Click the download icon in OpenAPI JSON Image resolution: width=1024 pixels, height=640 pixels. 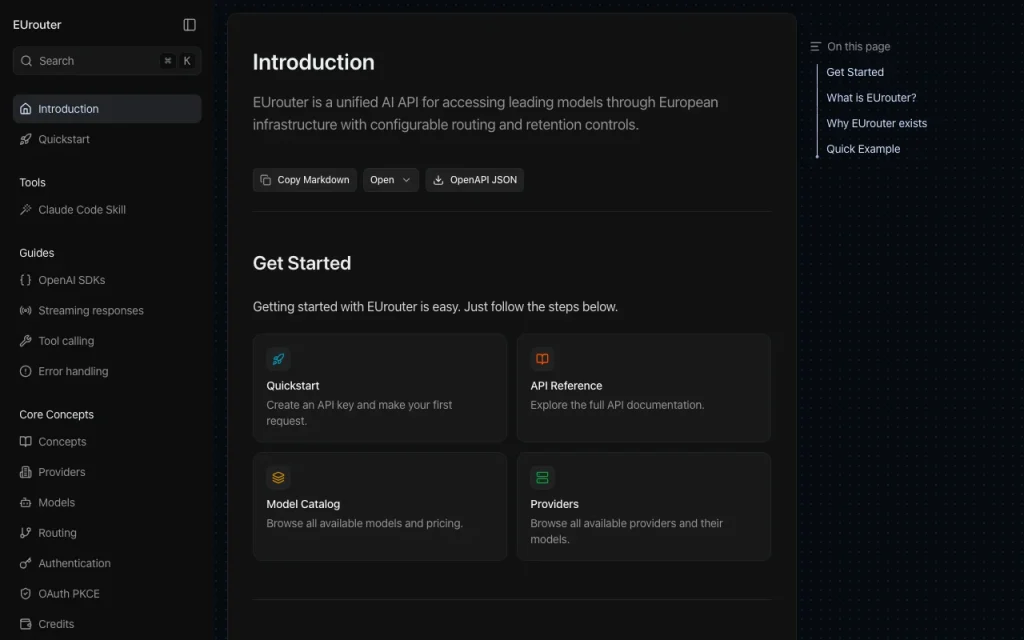click(x=438, y=180)
